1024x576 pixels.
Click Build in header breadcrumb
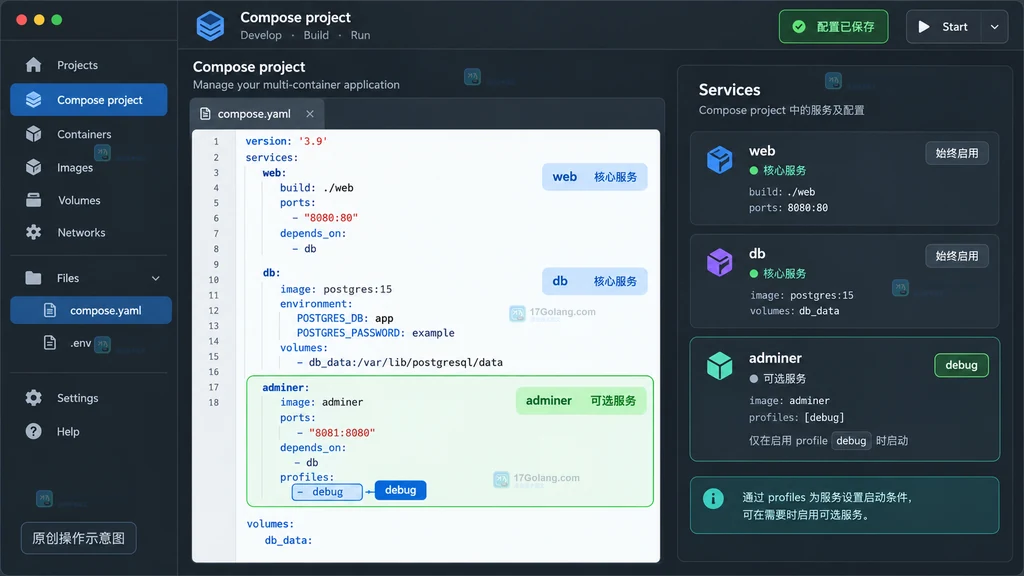[316, 35]
